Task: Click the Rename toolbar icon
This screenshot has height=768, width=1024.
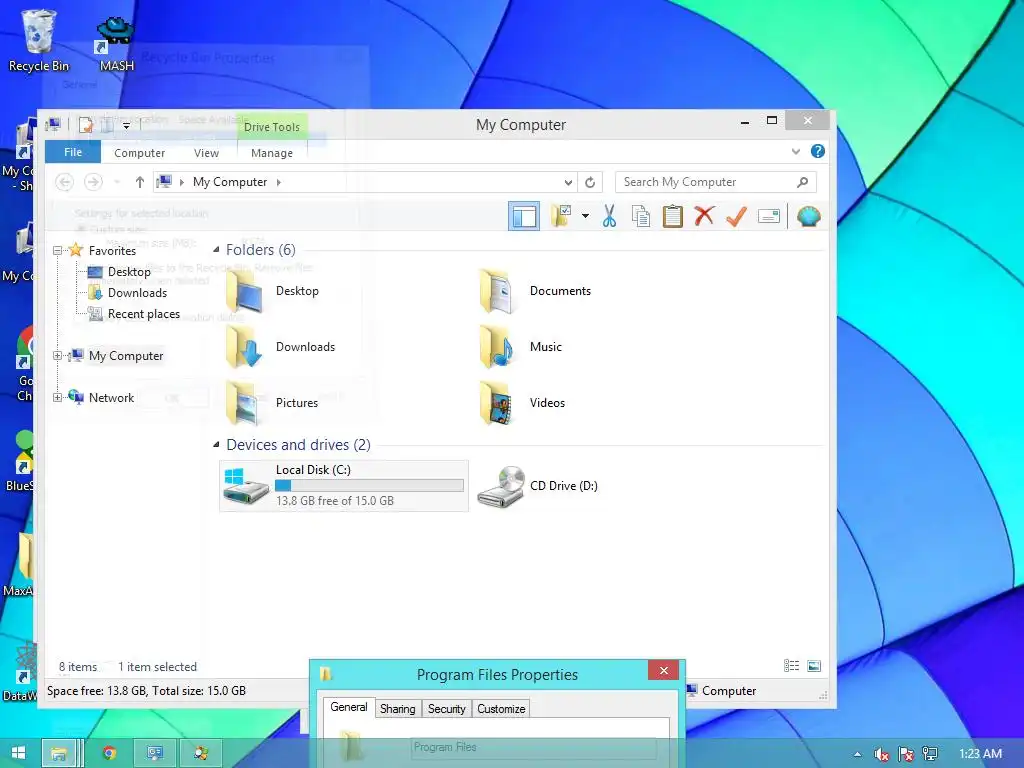Action: tap(769, 216)
